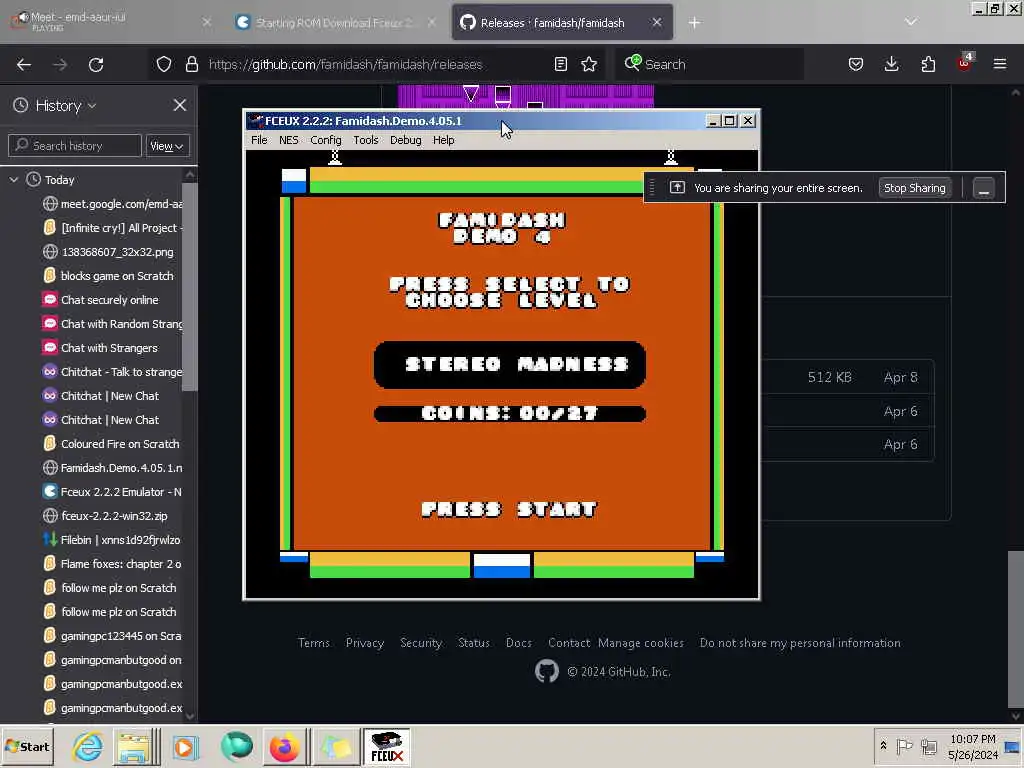This screenshot has width=1024, height=768.
Task: Click the browser Search box
Action: (709, 64)
